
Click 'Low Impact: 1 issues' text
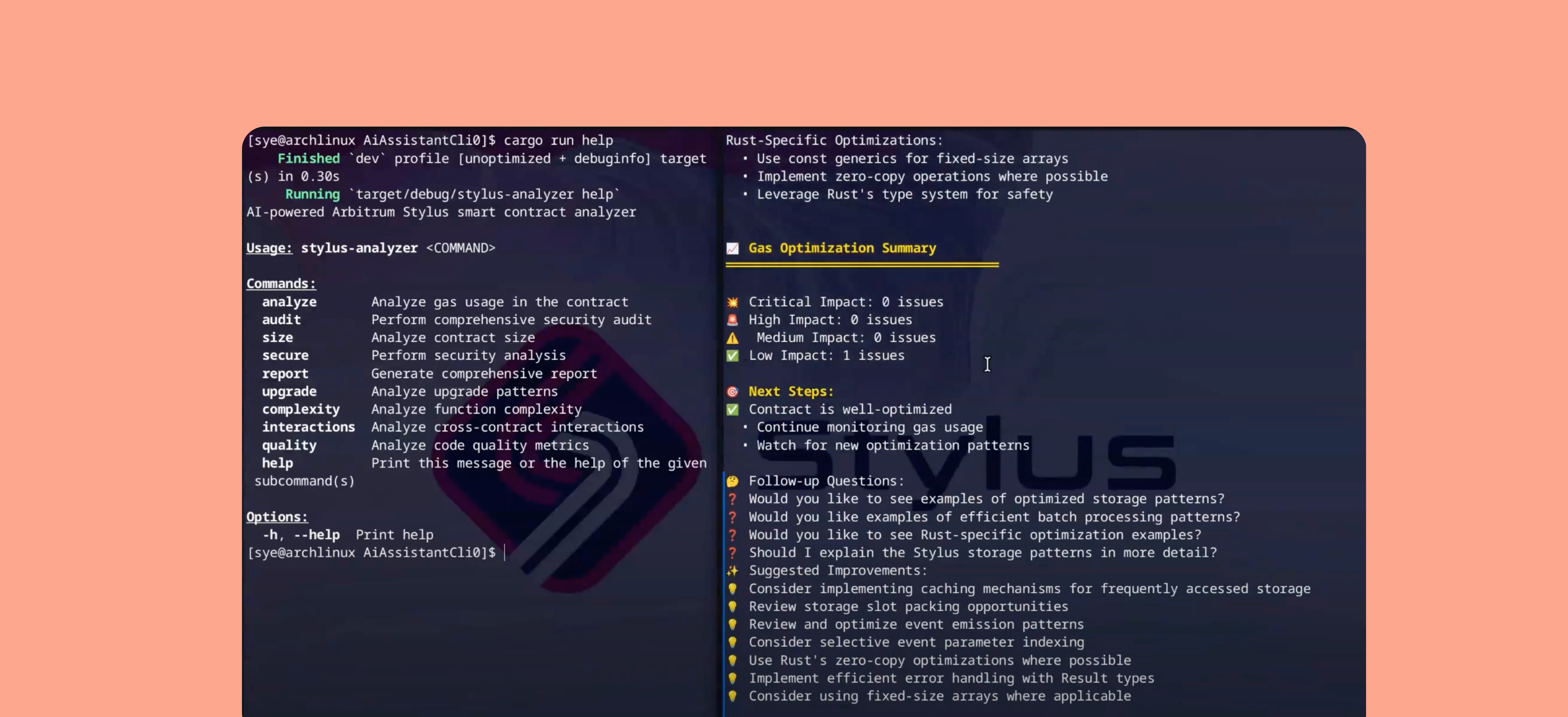(x=827, y=356)
